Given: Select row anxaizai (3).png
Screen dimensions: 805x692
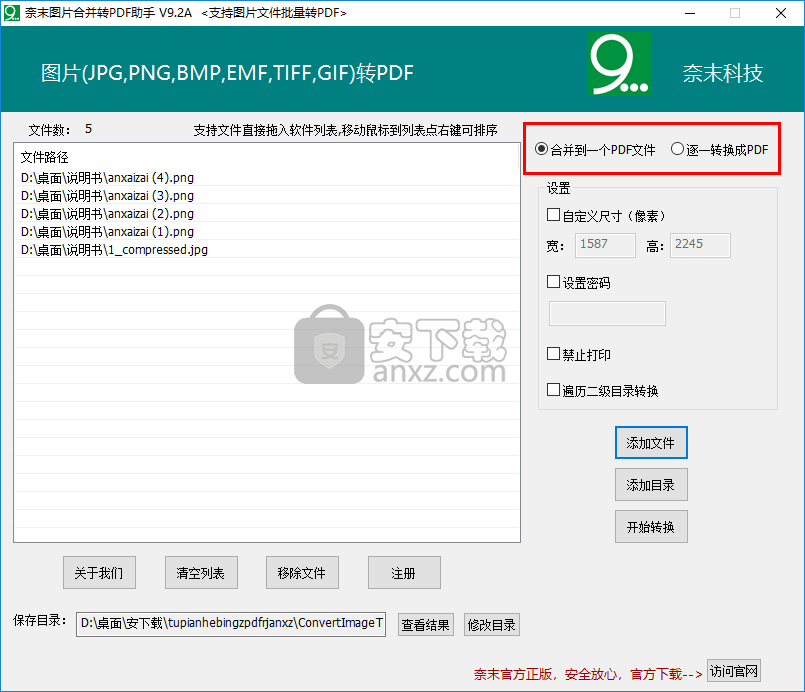Looking at the screenshot, I should click(x=267, y=196).
